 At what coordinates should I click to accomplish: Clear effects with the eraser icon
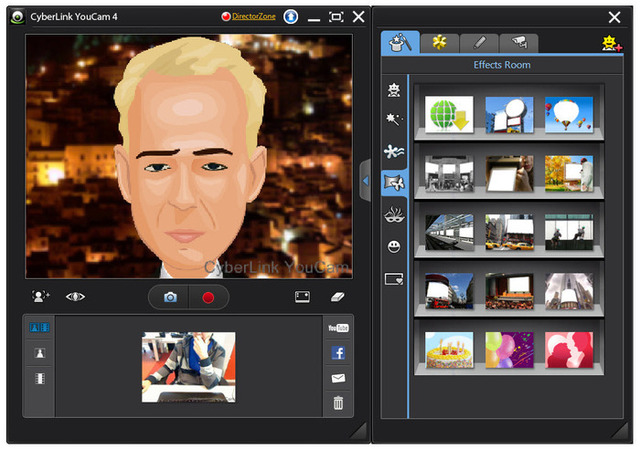tap(338, 297)
